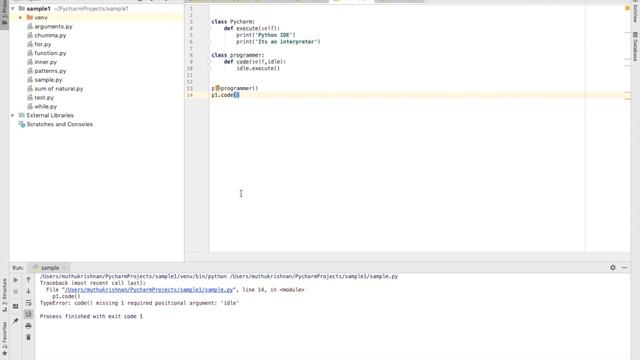Screen dimensions: 640x360
Task: Clear console with trash icon
Action: click(28, 337)
